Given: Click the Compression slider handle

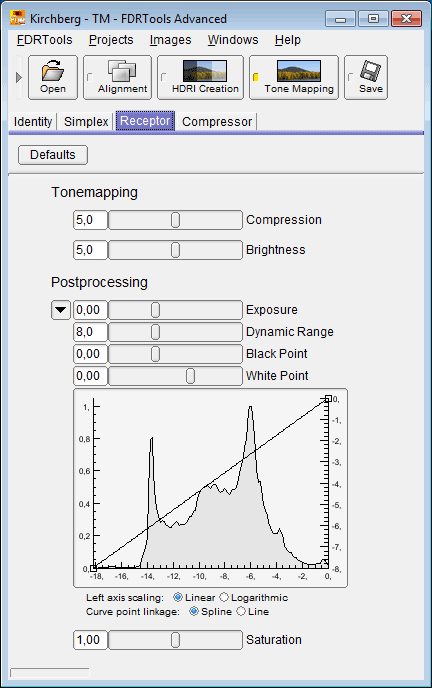Looking at the screenshot, I should point(175,220).
